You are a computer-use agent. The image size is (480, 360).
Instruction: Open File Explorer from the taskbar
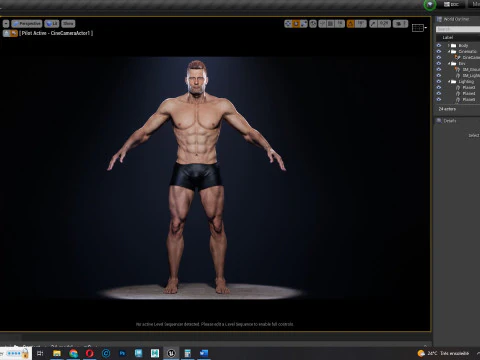pos(57,353)
